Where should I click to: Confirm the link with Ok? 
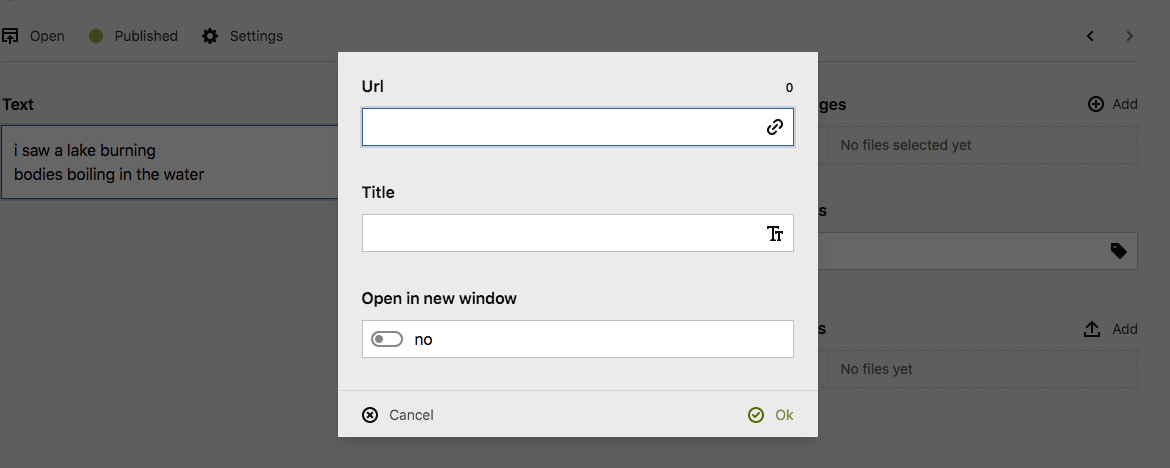click(771, 415)
